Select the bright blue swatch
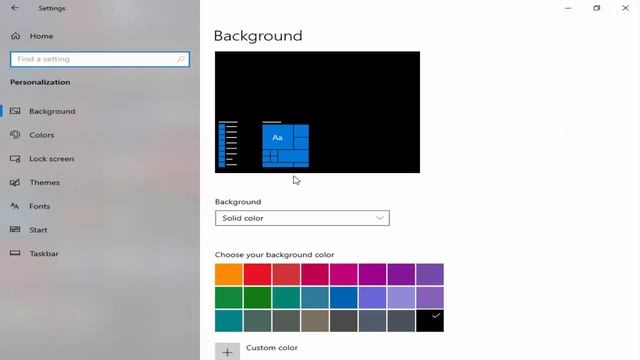640x360 pixels. coord(344,298)
